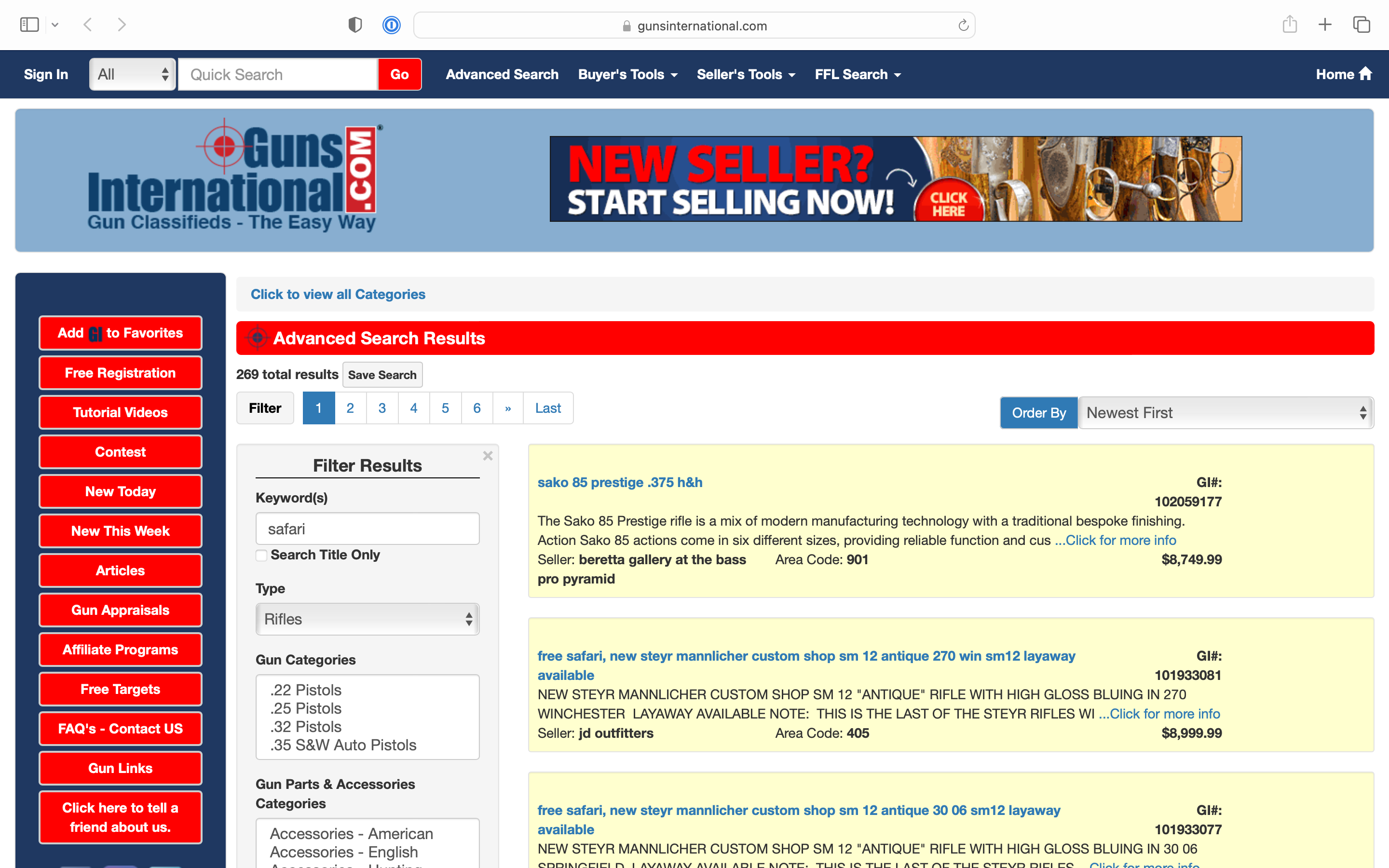Expand the Buyer's Tools menu
Viewport: 1389px width, 868px height.
coord(628,75)
